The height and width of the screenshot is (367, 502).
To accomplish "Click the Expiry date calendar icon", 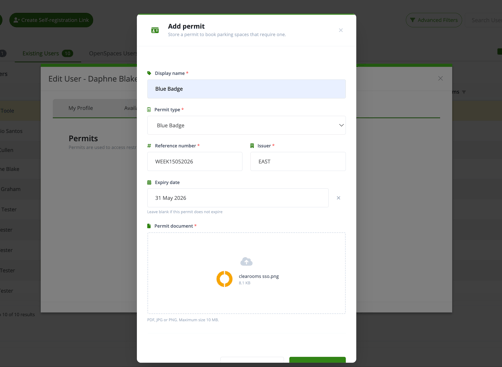I will click(149, 182).
